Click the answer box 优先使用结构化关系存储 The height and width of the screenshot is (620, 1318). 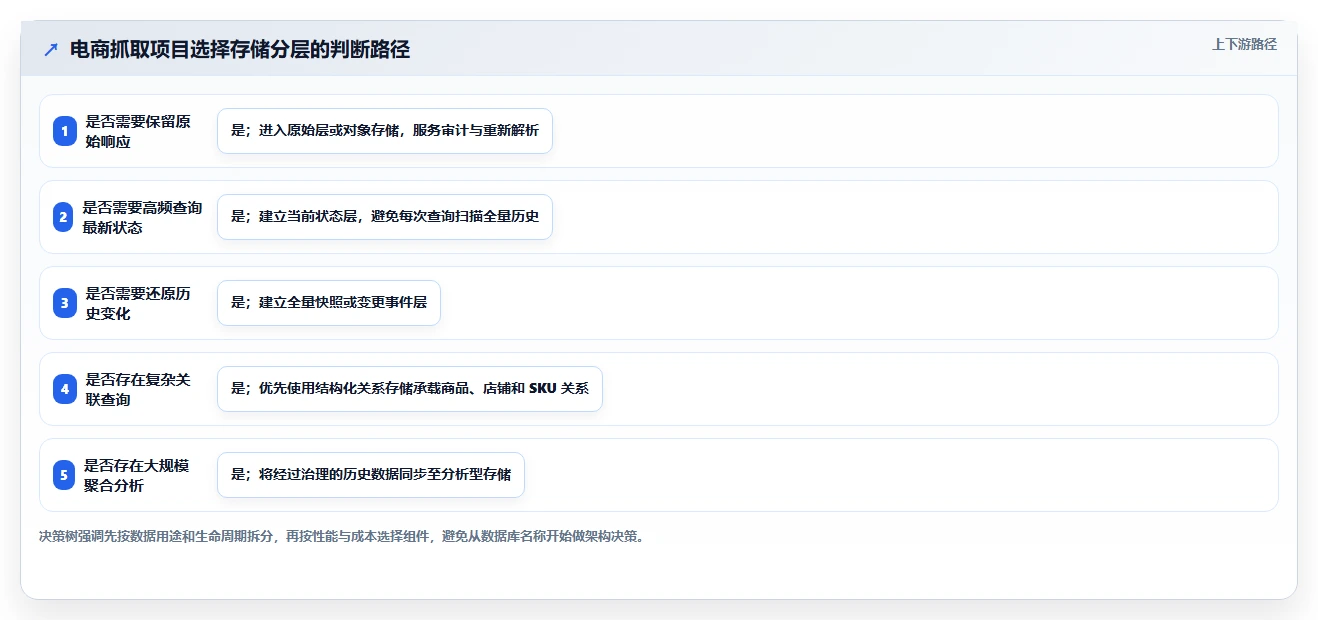[x=410, y=389]
